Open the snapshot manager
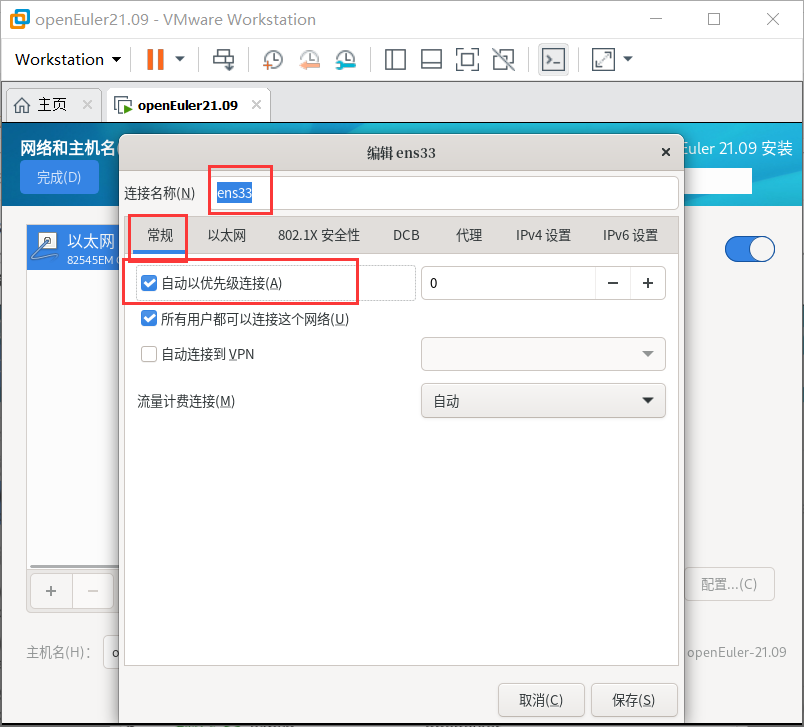 (346, 59)
